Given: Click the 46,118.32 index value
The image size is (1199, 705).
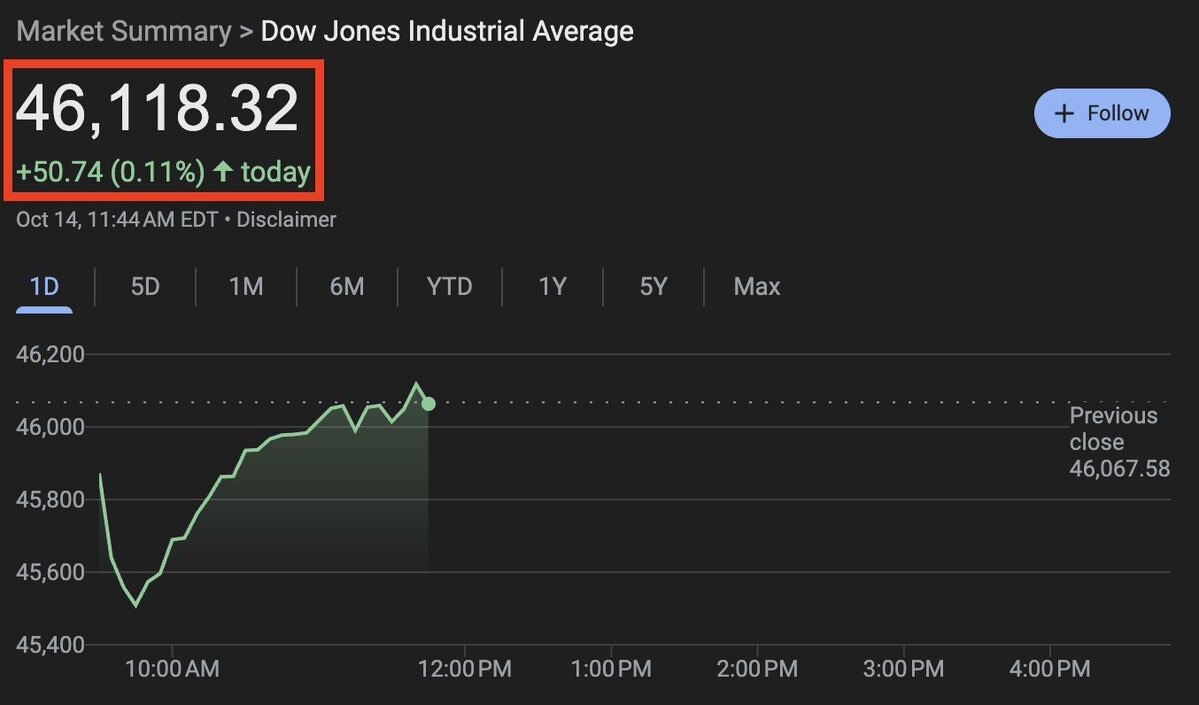Looking at the screenshot, I should (x=158, y=108).
